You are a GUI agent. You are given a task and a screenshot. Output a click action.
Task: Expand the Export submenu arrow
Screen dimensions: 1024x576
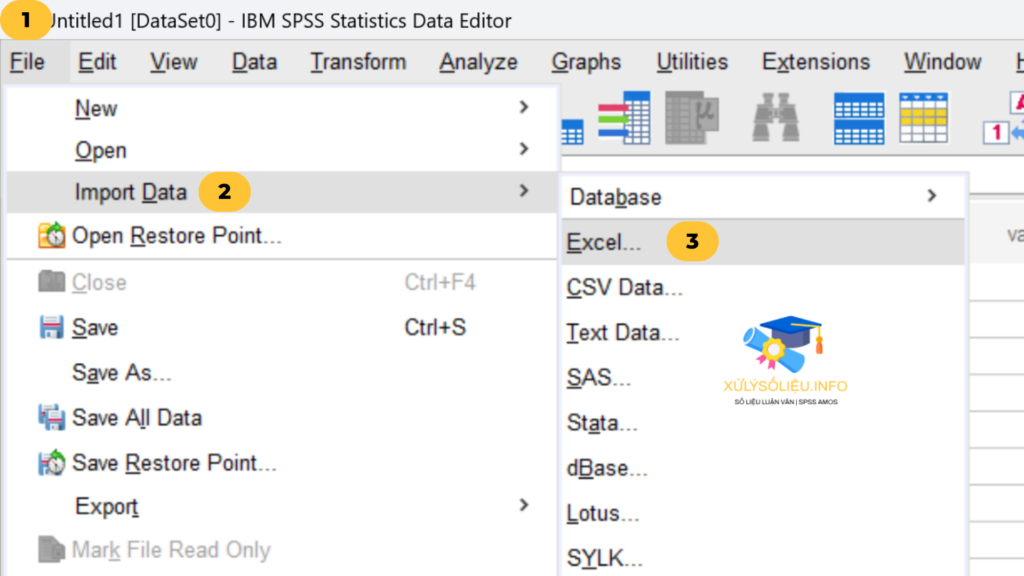coord(524,505)
